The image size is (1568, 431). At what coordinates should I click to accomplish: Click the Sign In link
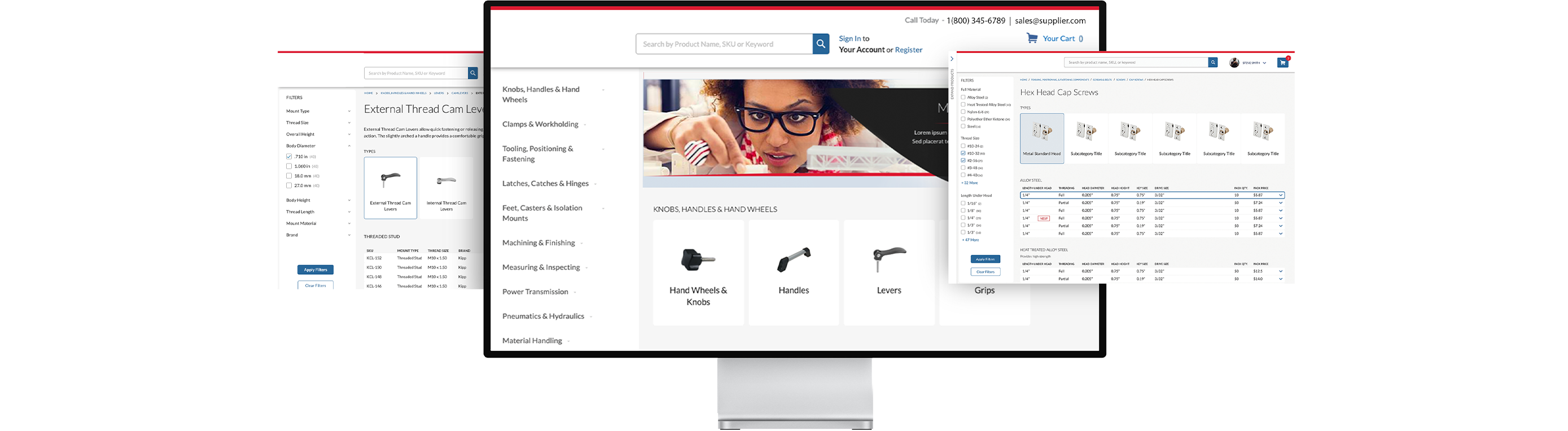[x=849, y=38]
